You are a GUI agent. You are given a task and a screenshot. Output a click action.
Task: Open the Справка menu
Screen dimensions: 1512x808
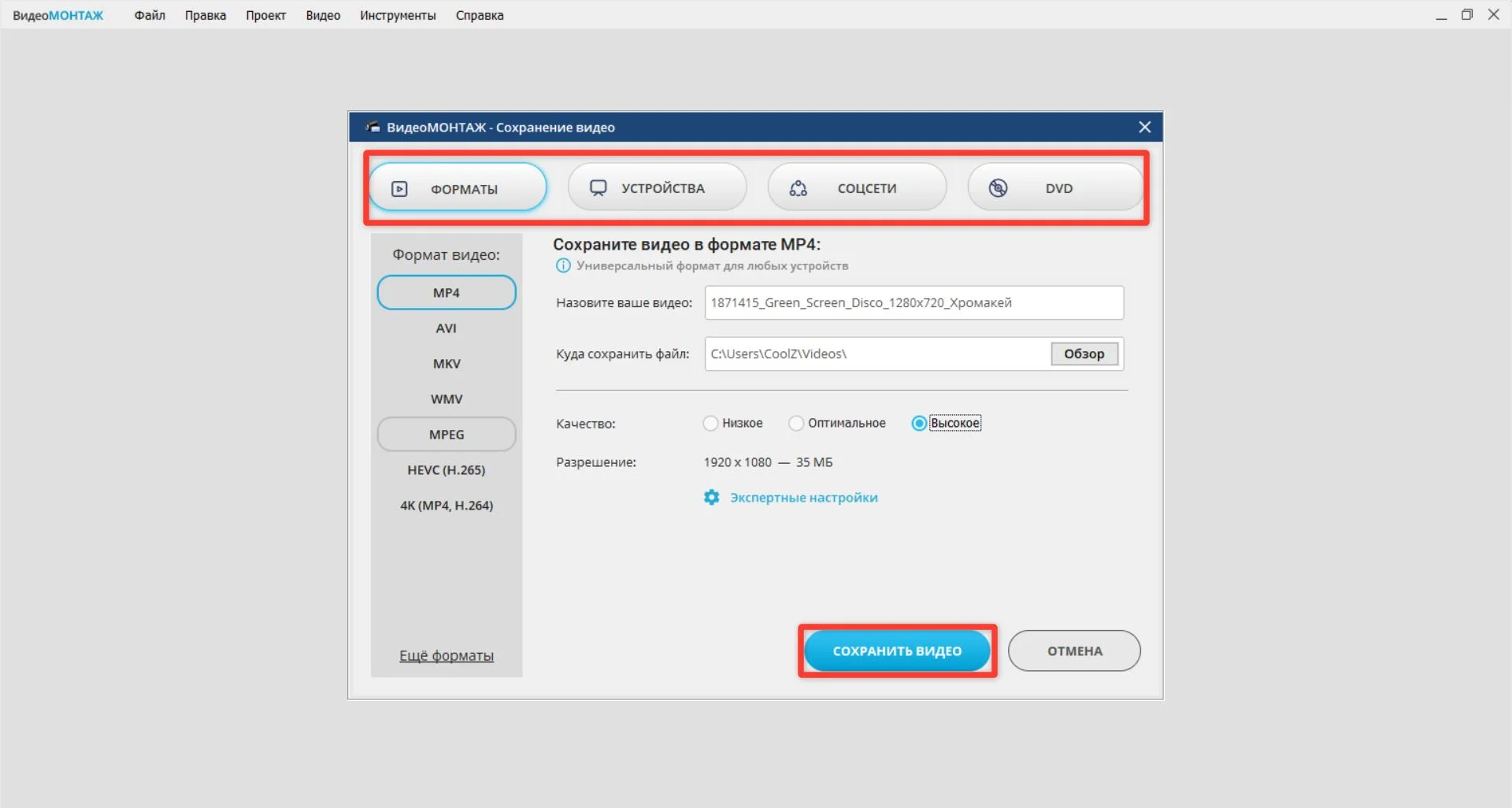[x=479, y=16]
